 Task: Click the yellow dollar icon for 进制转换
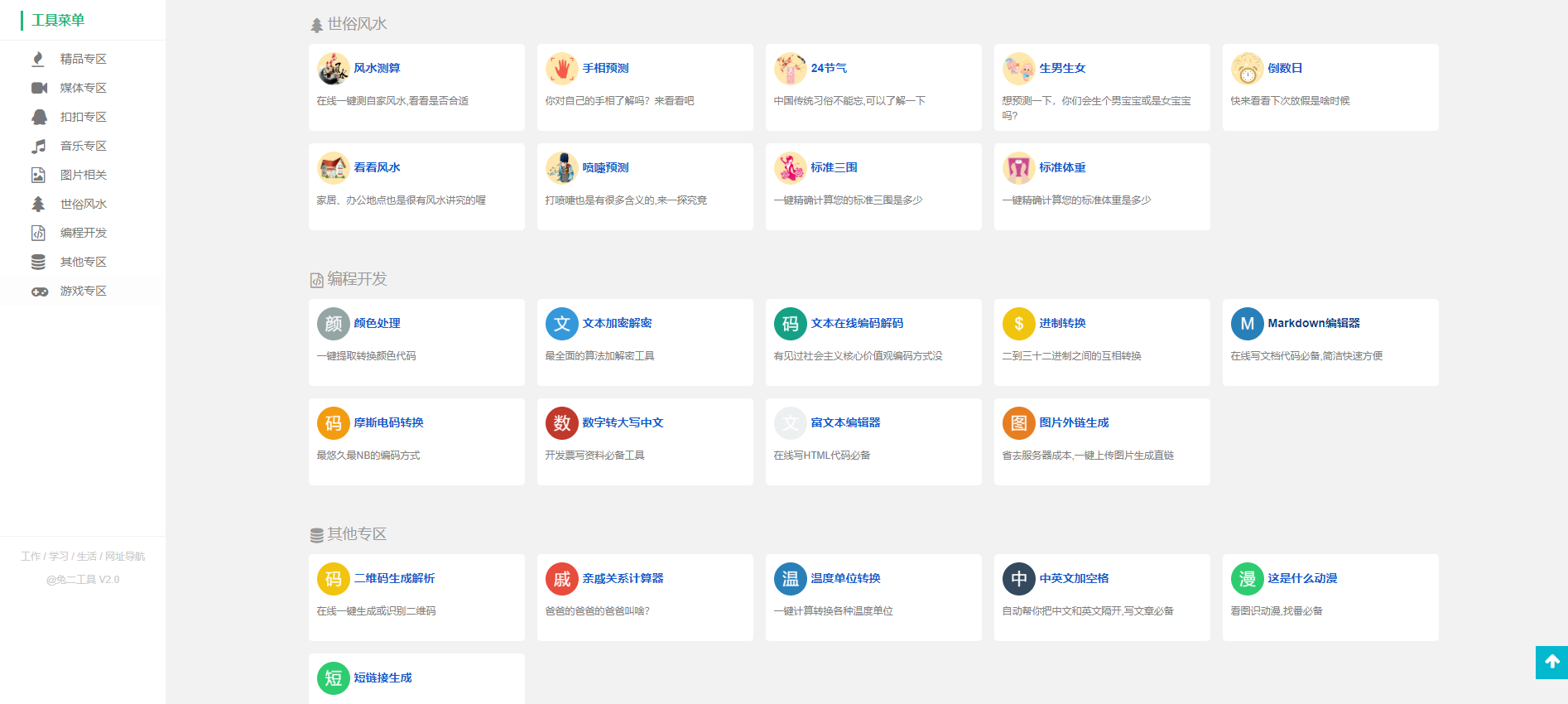(x=1019, y=324)
